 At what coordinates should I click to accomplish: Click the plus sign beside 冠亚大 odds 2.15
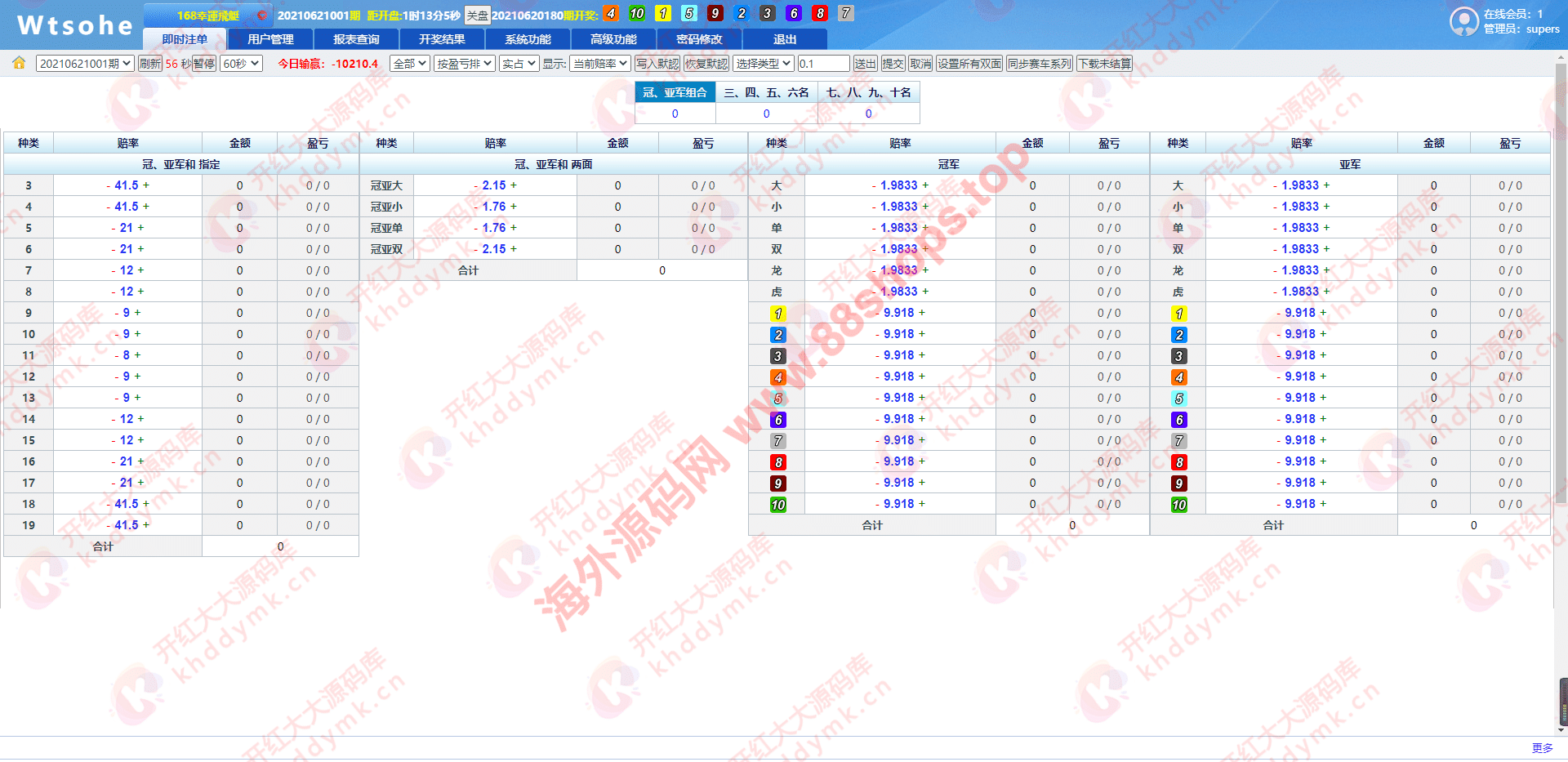coord(514,185)
